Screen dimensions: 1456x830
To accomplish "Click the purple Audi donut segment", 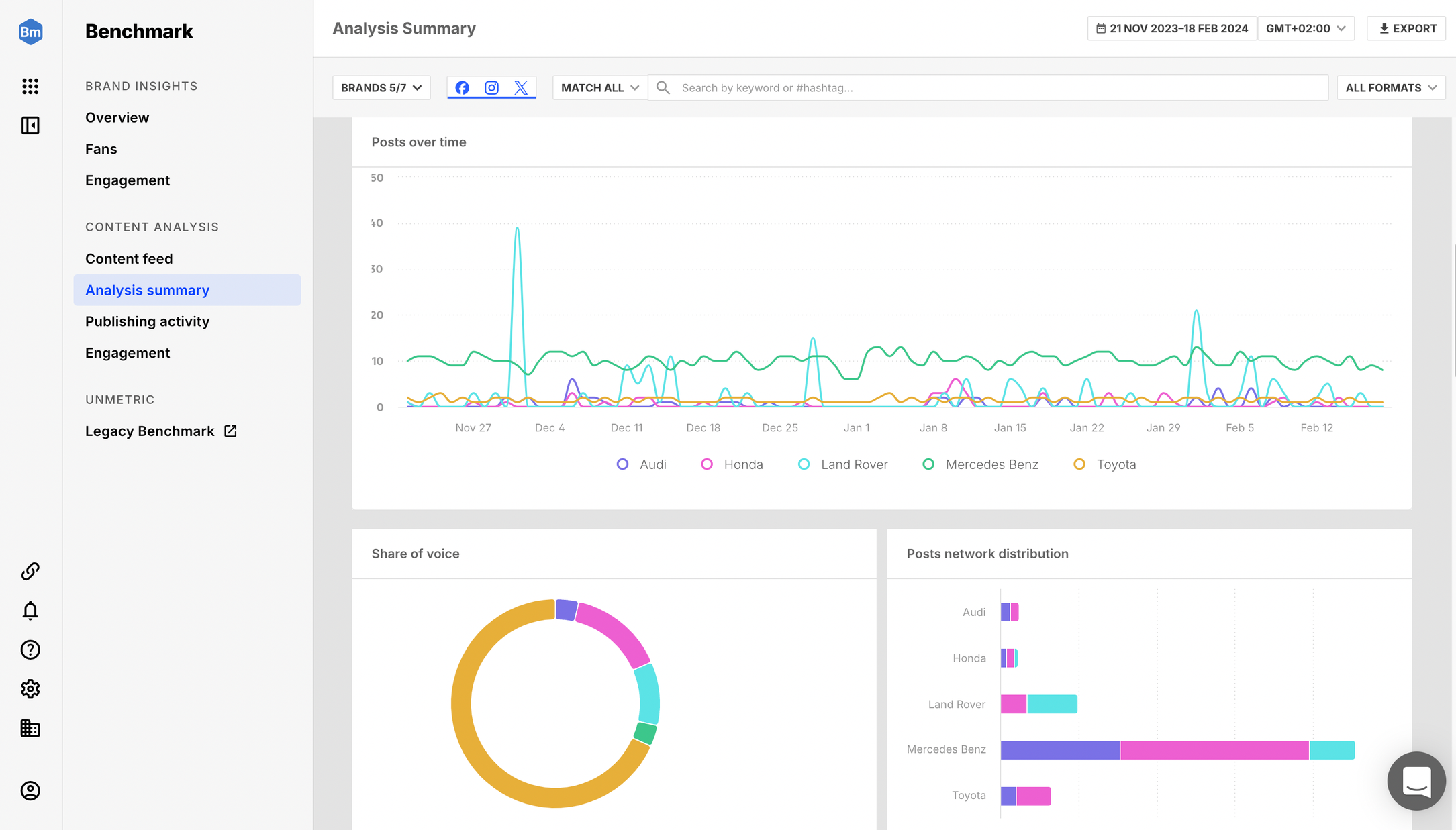I will [566, 609].
